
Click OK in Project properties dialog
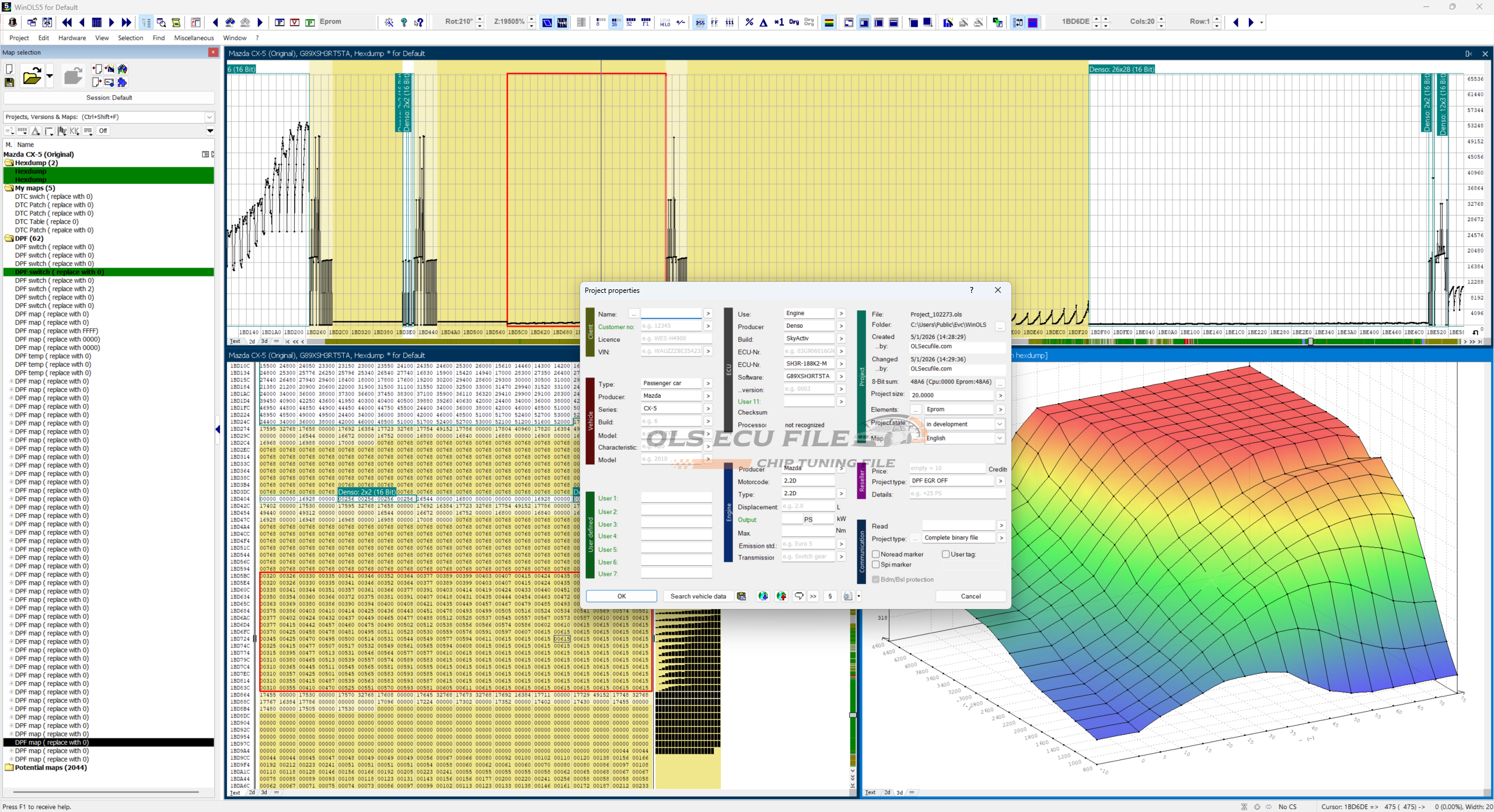[622, 596]
